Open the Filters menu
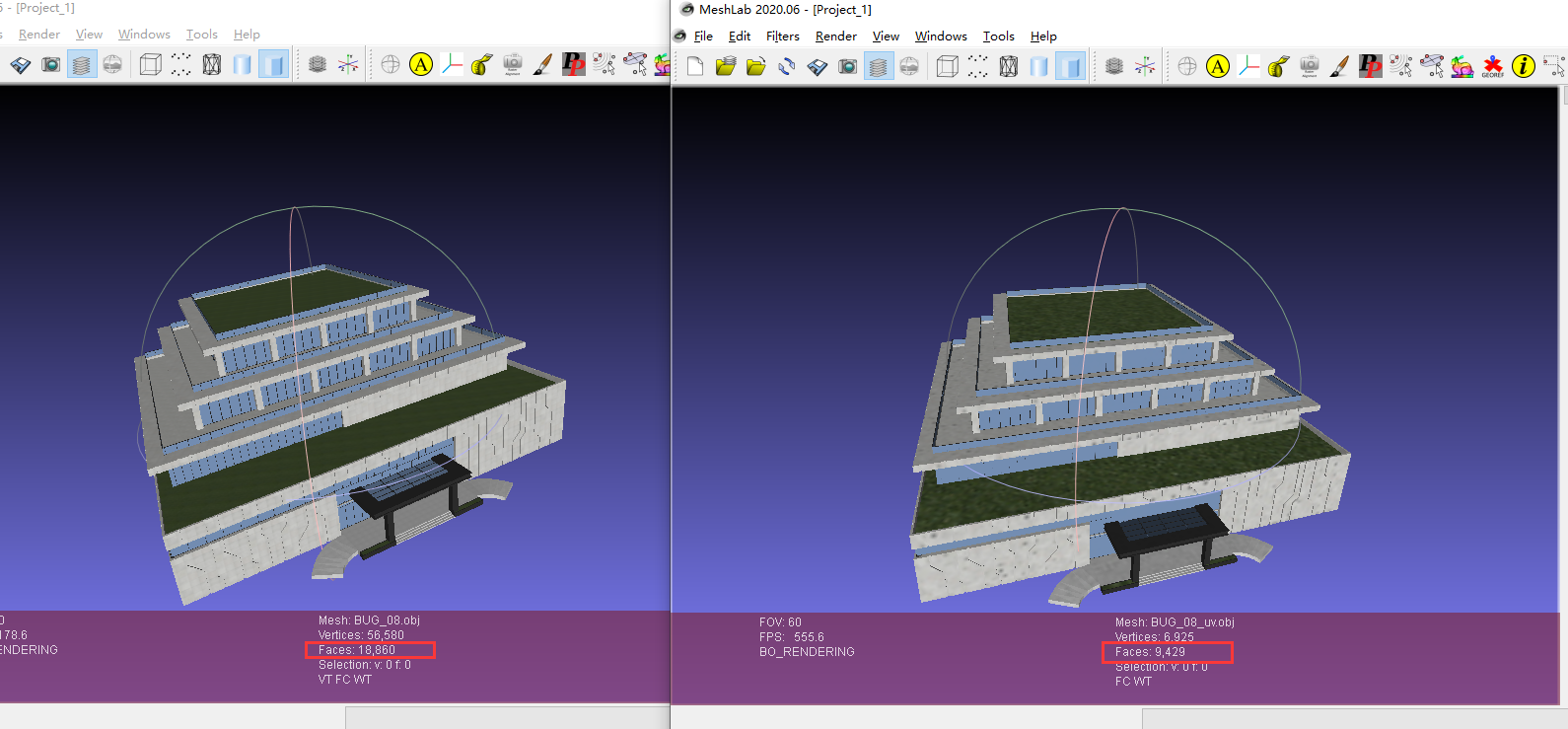 click(x=782, y=36)
